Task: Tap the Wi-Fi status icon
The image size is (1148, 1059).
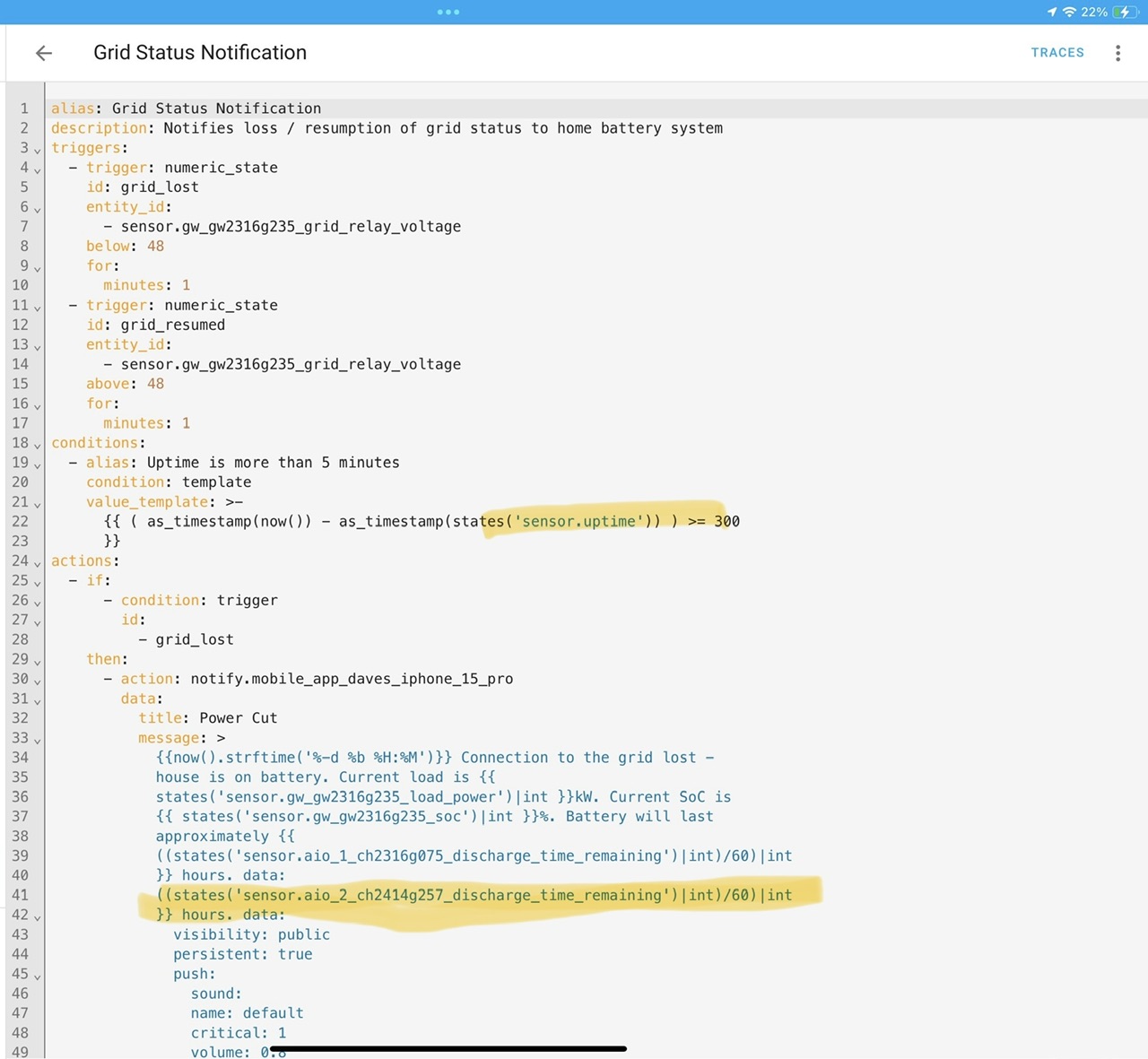Action: (x=1069, y=12)
